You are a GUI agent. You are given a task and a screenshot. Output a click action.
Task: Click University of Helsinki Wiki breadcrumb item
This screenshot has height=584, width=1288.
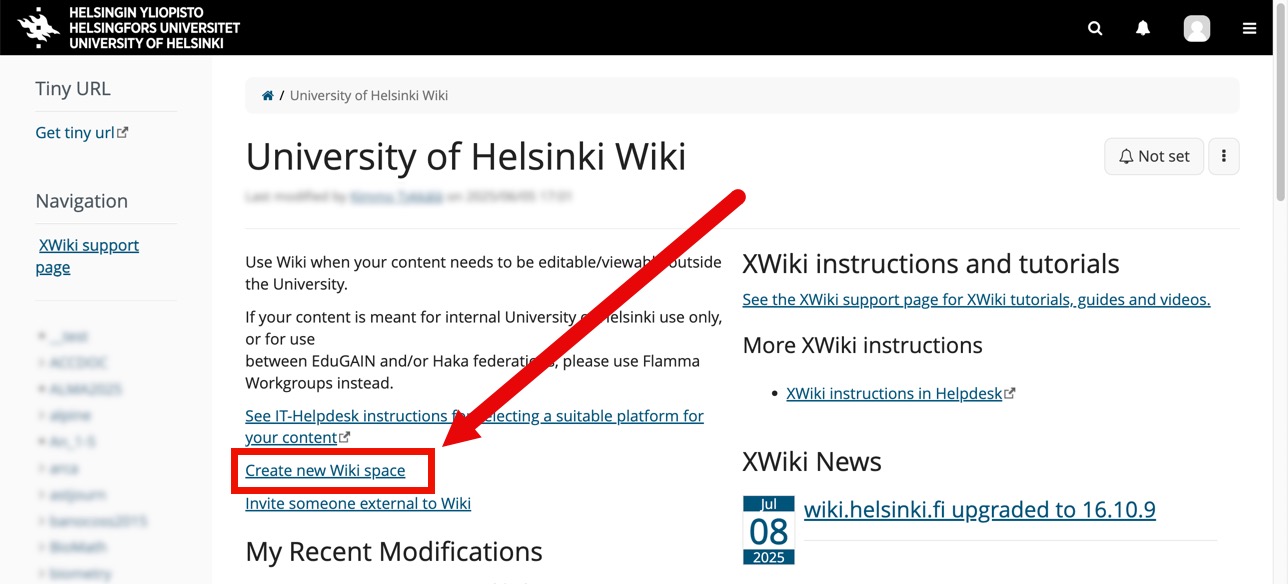tap(369, 96)
